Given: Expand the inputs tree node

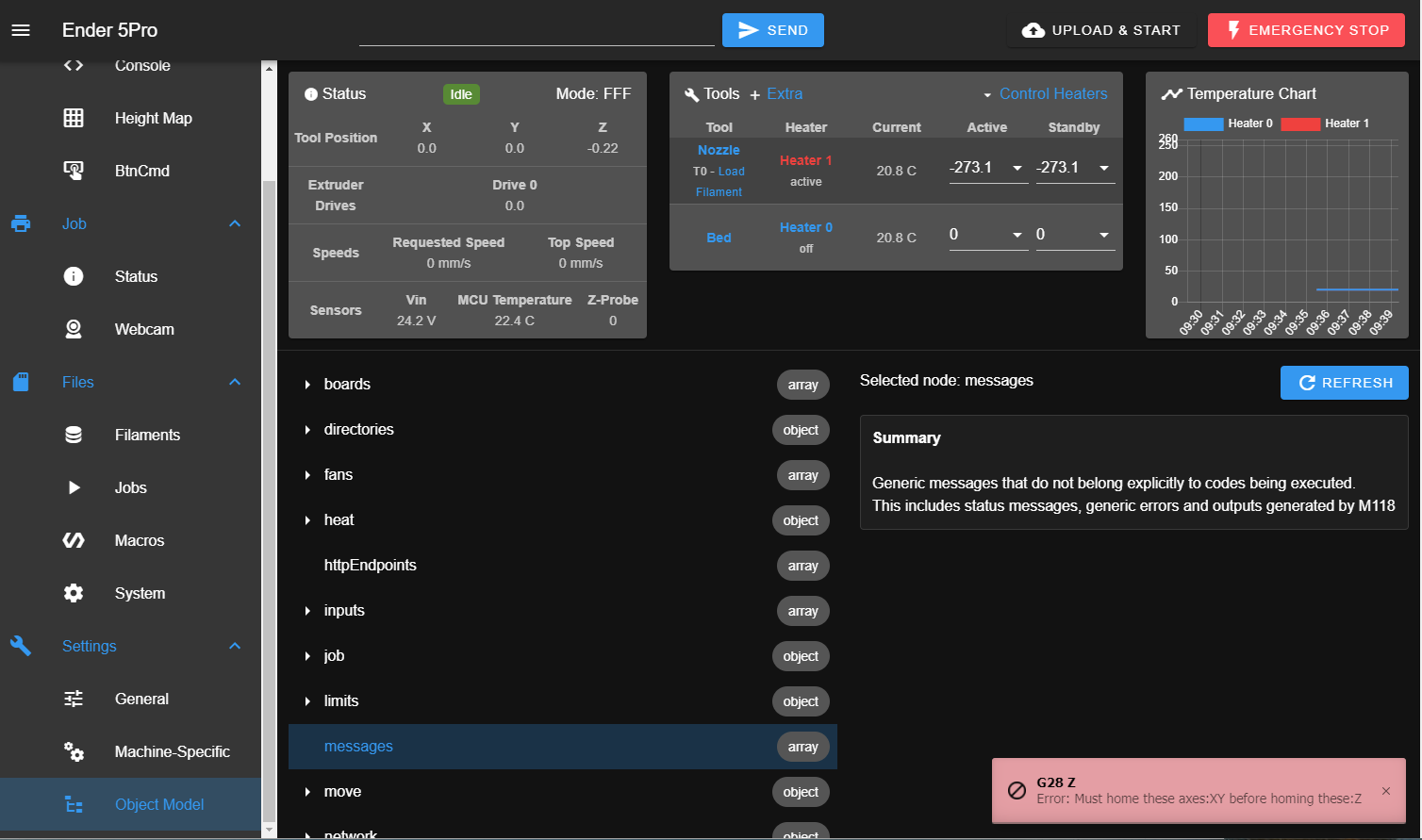Looking at the screenshot, I should pos(307,611).
